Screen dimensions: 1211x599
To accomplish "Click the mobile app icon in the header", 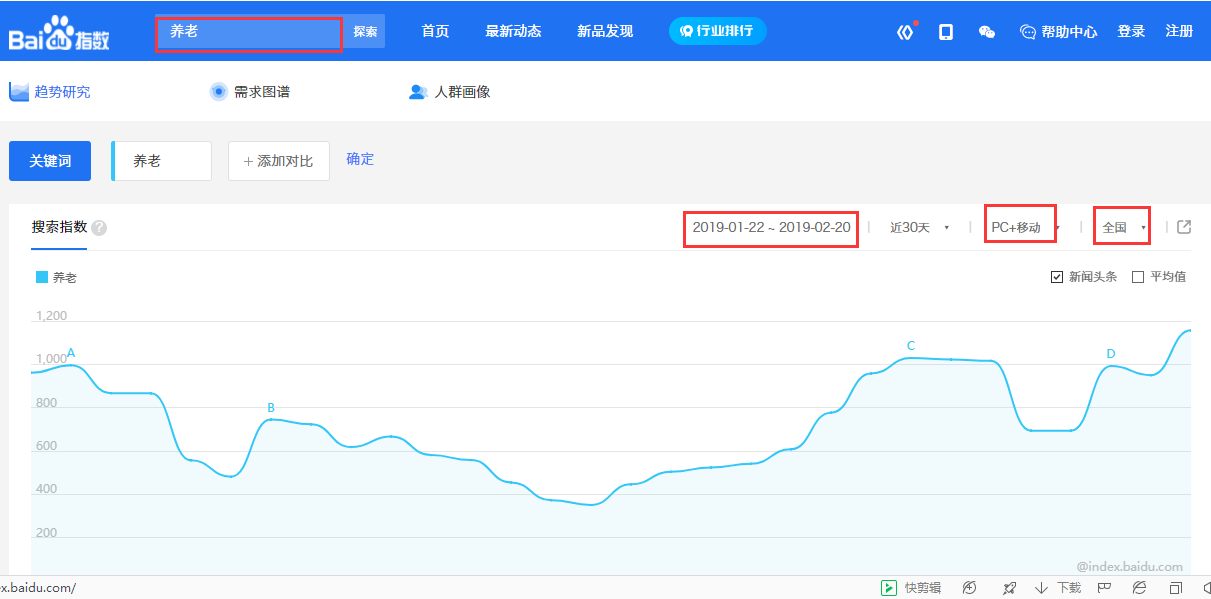I will click(945, 31).
